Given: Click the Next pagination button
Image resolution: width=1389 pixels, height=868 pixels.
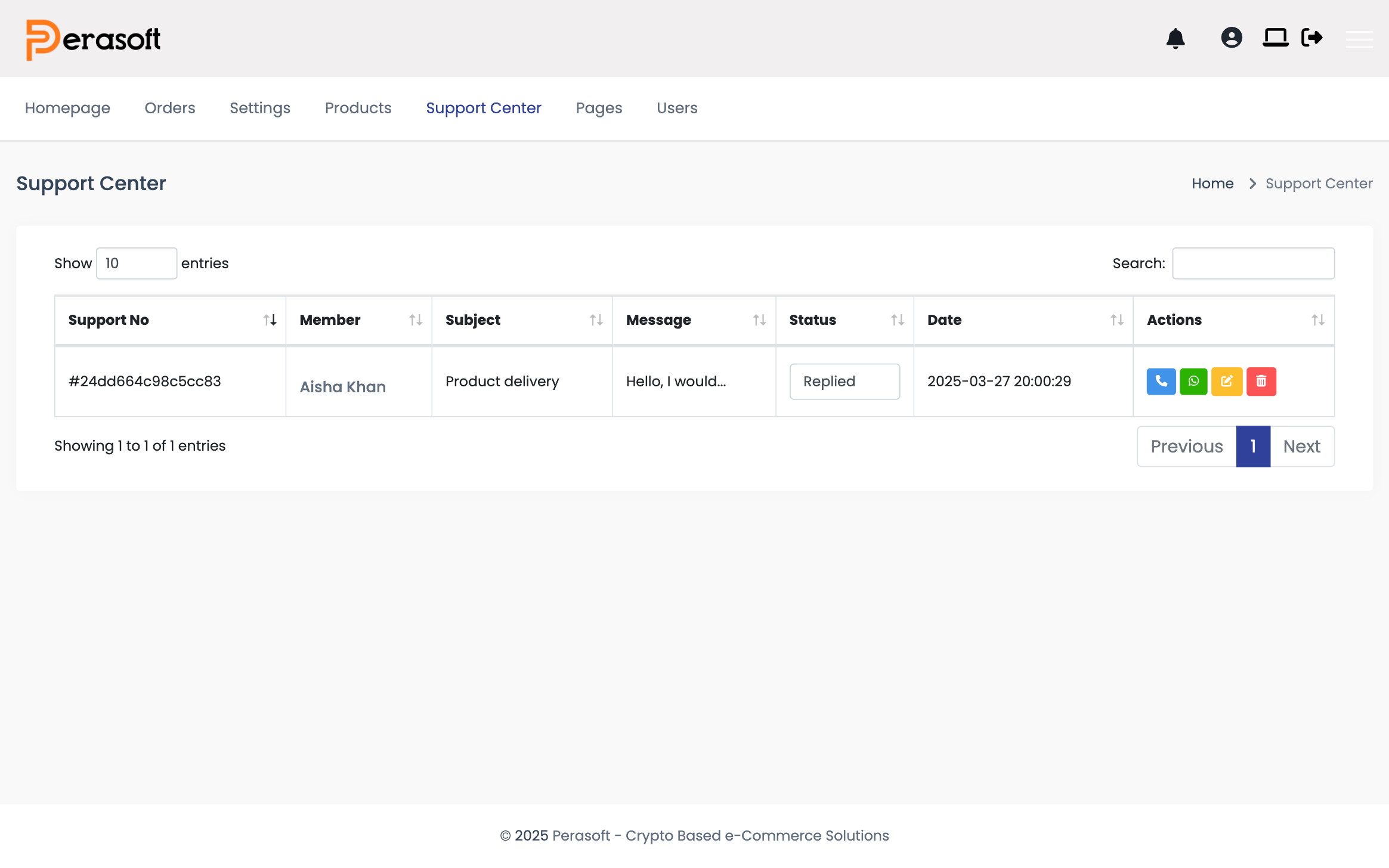Looking at the screenshot, I should pos(1302,447).
